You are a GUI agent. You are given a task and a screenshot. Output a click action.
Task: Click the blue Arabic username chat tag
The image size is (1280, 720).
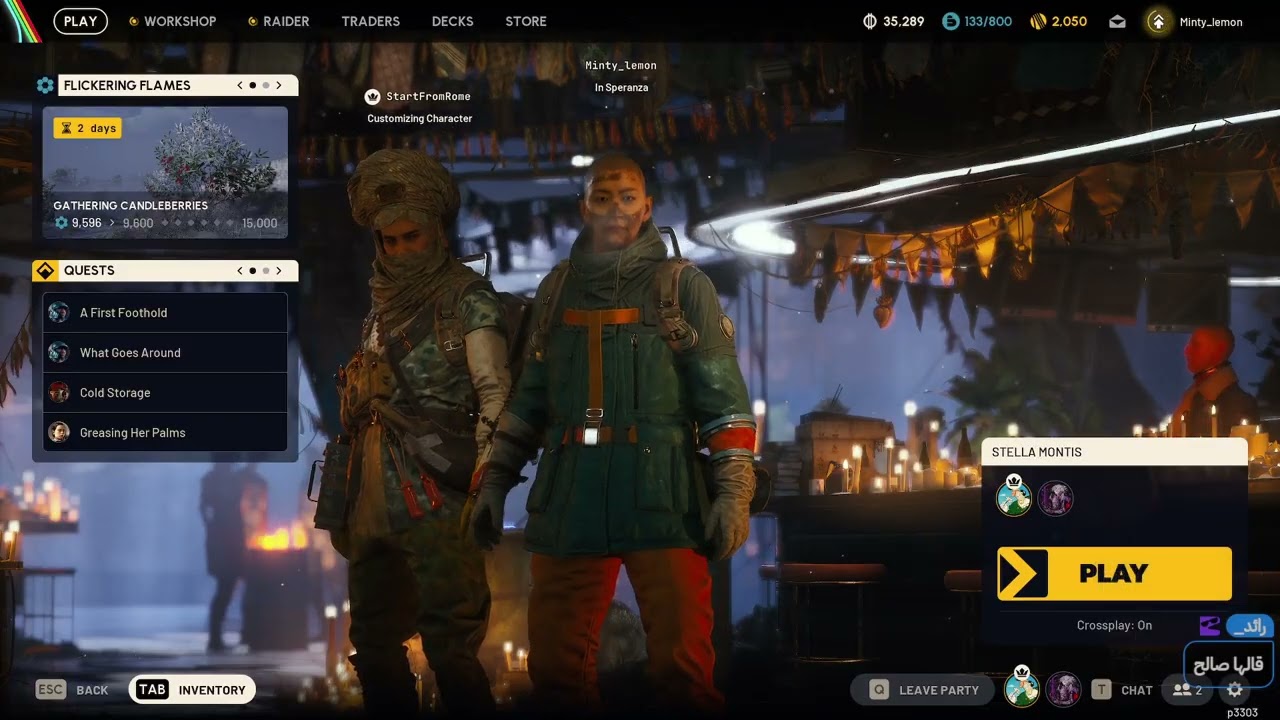(x=1249, y=626)
